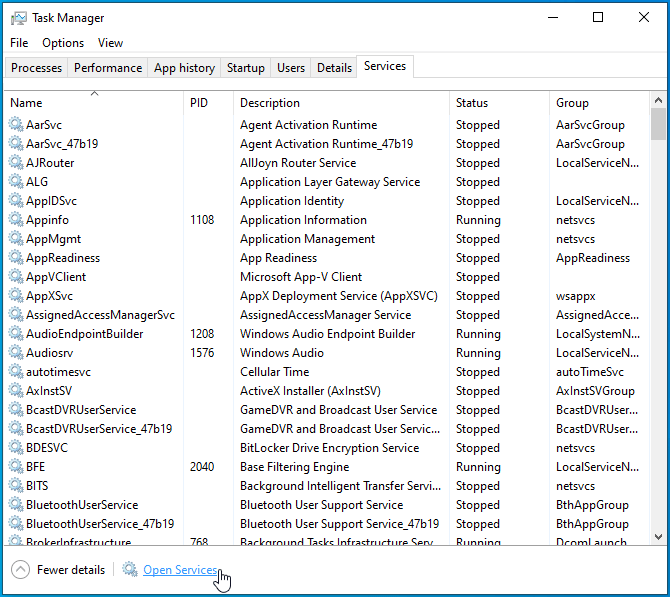This screenshot has width=670, height=597.
Task: Sort by the Group column header
Action: 599,103
